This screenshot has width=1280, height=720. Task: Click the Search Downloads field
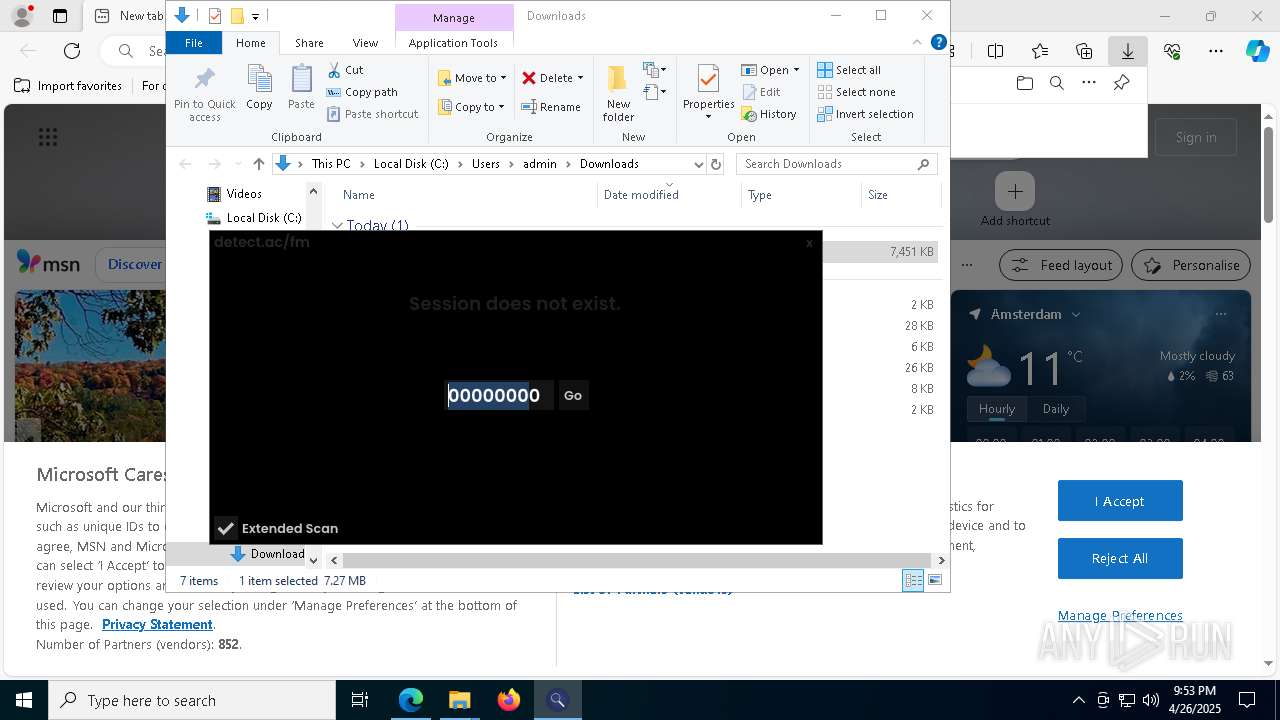[x=838, y=164]
